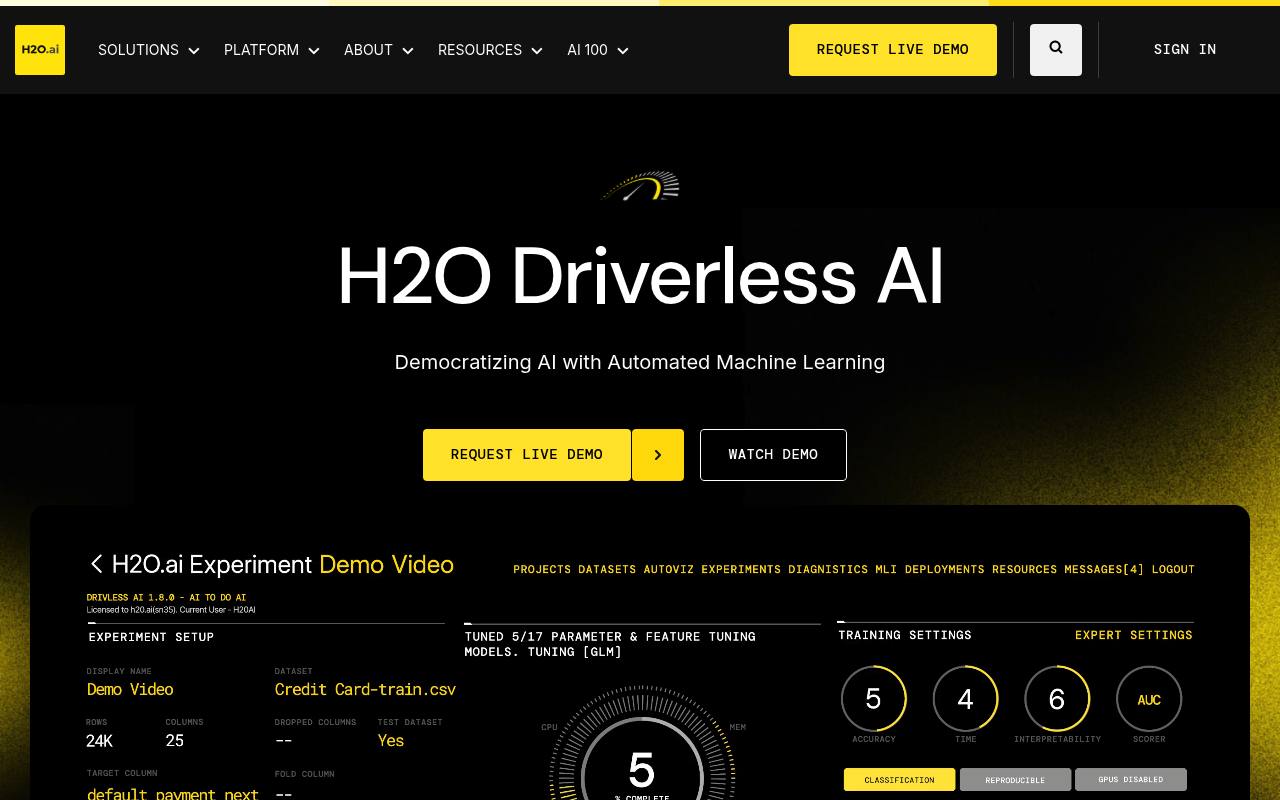The image size is (1280, 800).
Task: Toggle the Classification button
Action: pyautogui.click(x=899, y=780)
